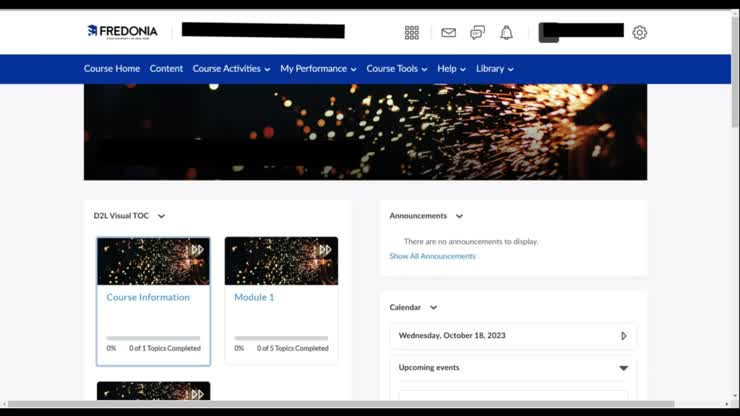Open the Content navbar item
This screenshot has height=416, width=740.
[166, 69]
